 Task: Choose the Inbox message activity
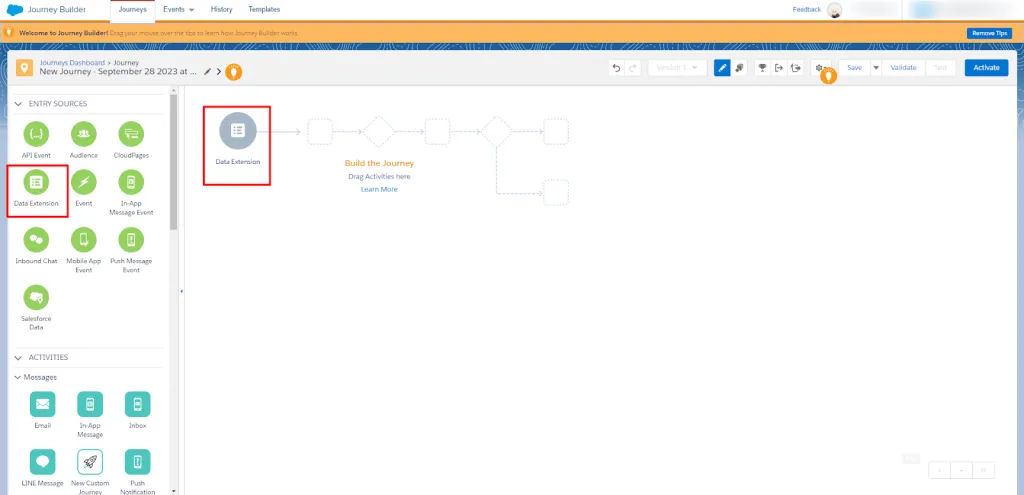(137, 404)
